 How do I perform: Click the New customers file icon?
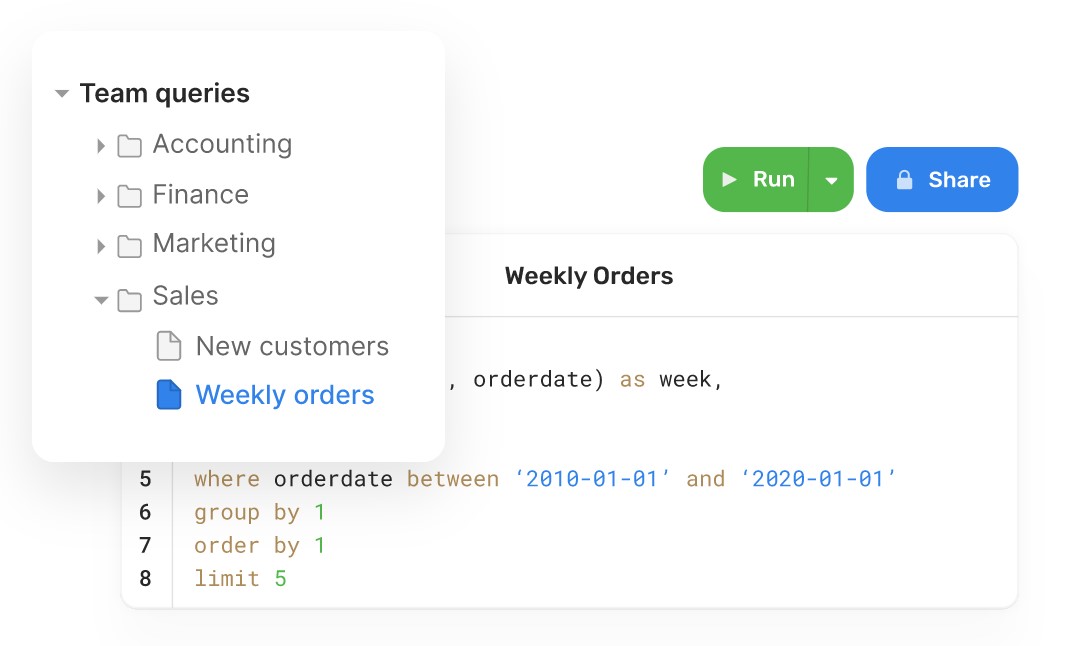[169, 347]
